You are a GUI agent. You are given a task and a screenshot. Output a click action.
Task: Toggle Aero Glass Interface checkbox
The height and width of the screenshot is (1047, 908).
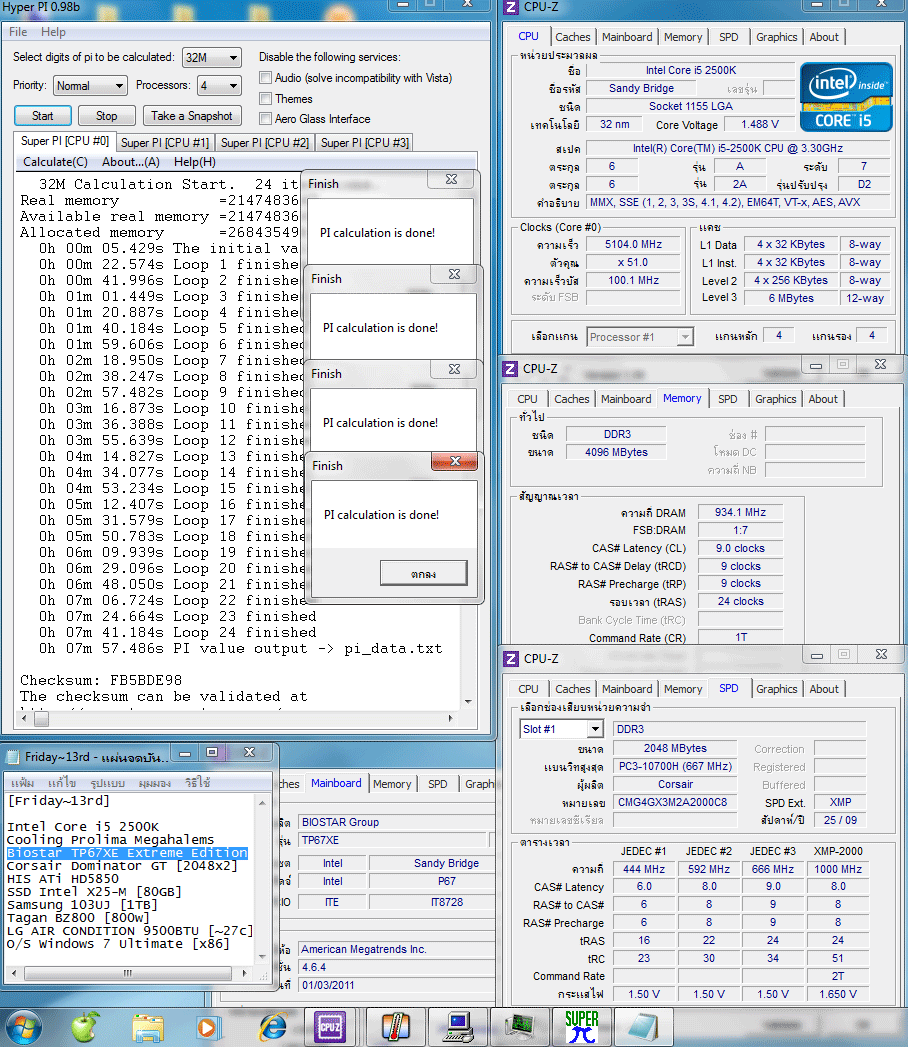[x=266, y=118]
